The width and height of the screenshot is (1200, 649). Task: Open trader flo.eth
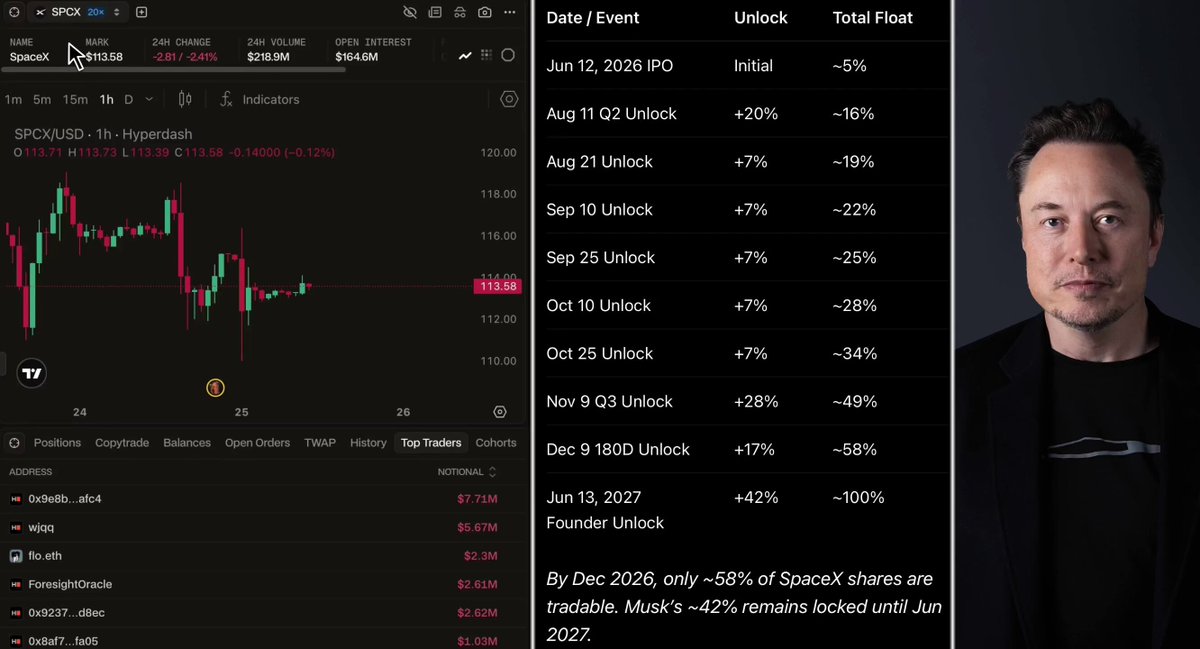click(x=45, y=556)
